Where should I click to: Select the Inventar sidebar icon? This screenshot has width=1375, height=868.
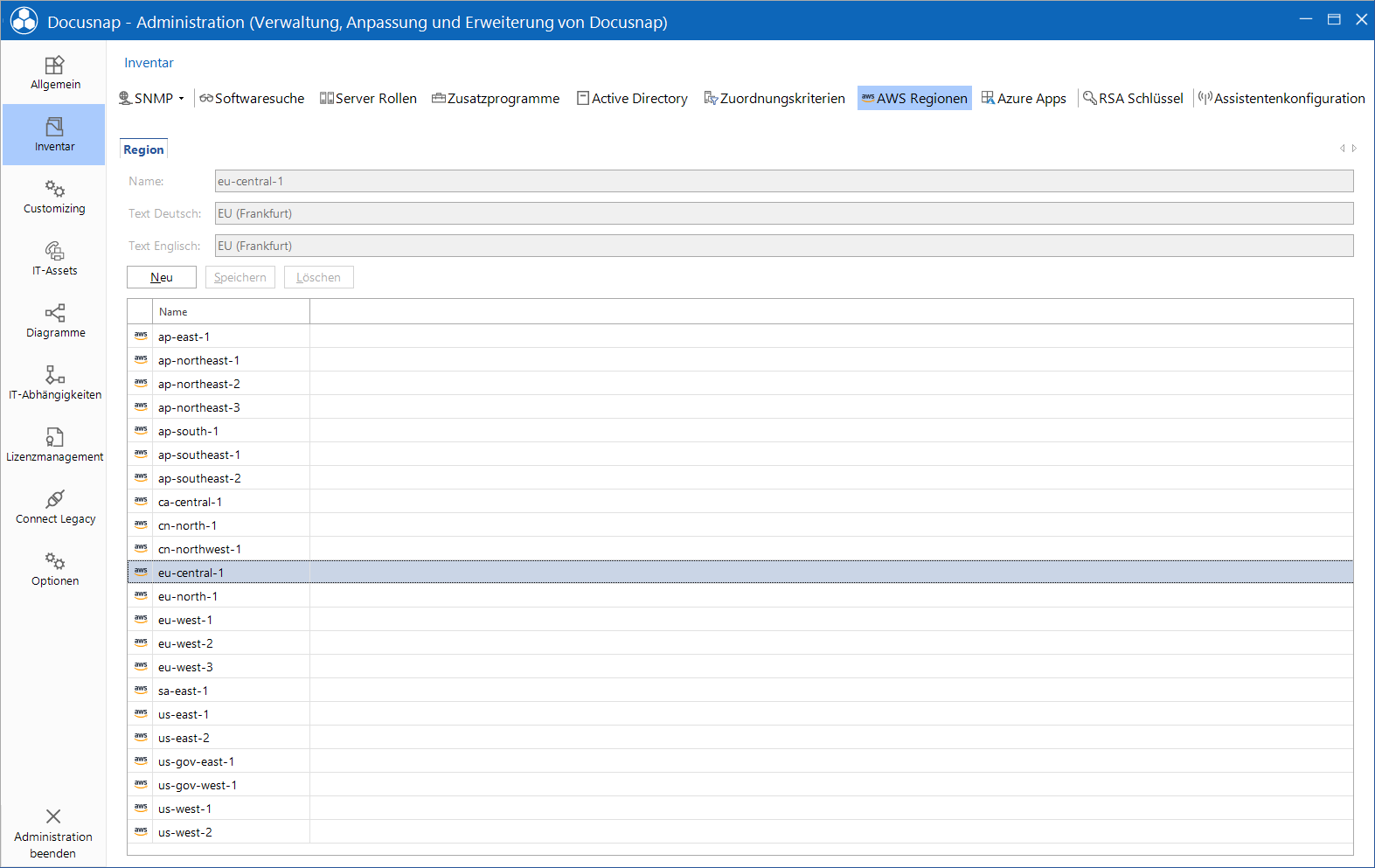pos(54,127)
